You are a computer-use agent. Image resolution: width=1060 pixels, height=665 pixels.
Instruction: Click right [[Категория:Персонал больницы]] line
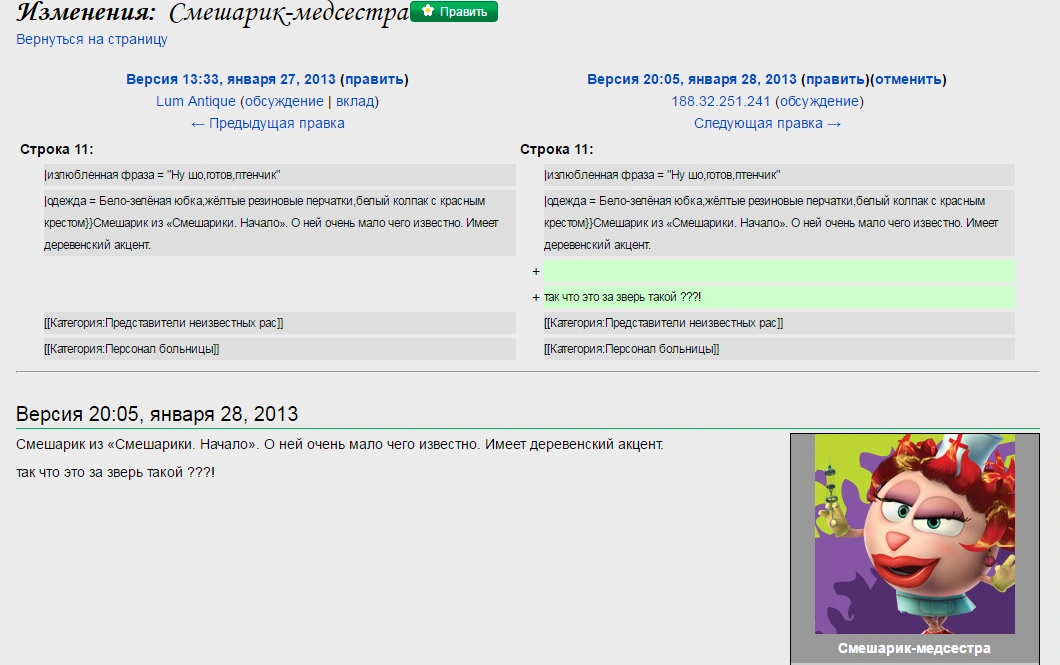tap(779, 349)
